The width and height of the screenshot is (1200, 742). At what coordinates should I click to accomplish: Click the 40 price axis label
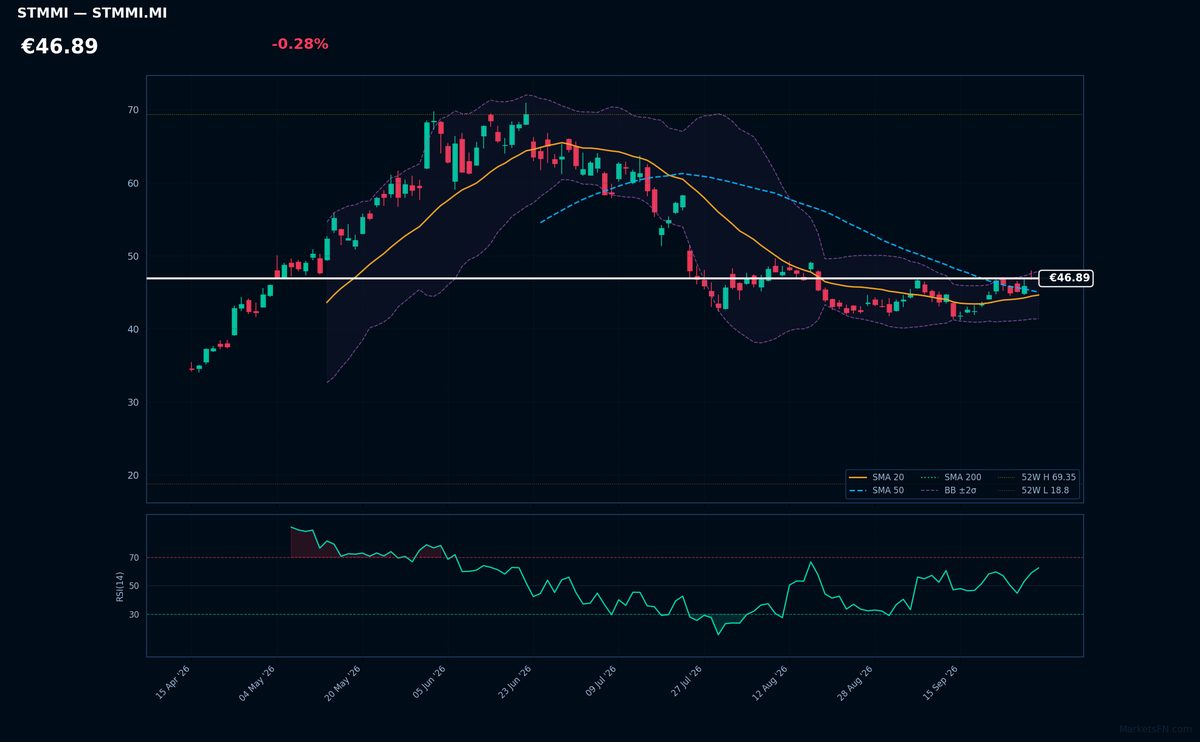[x=133, y=330]
